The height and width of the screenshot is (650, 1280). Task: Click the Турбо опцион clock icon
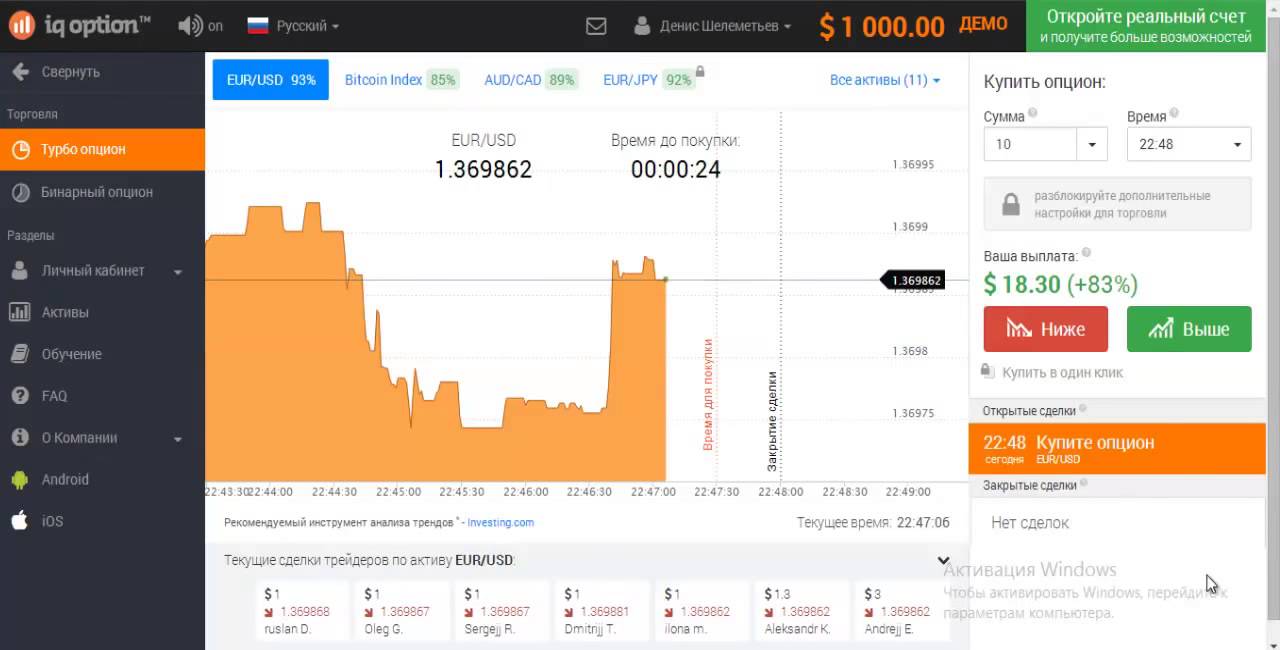pyautogui.click(x=19, y=149)
